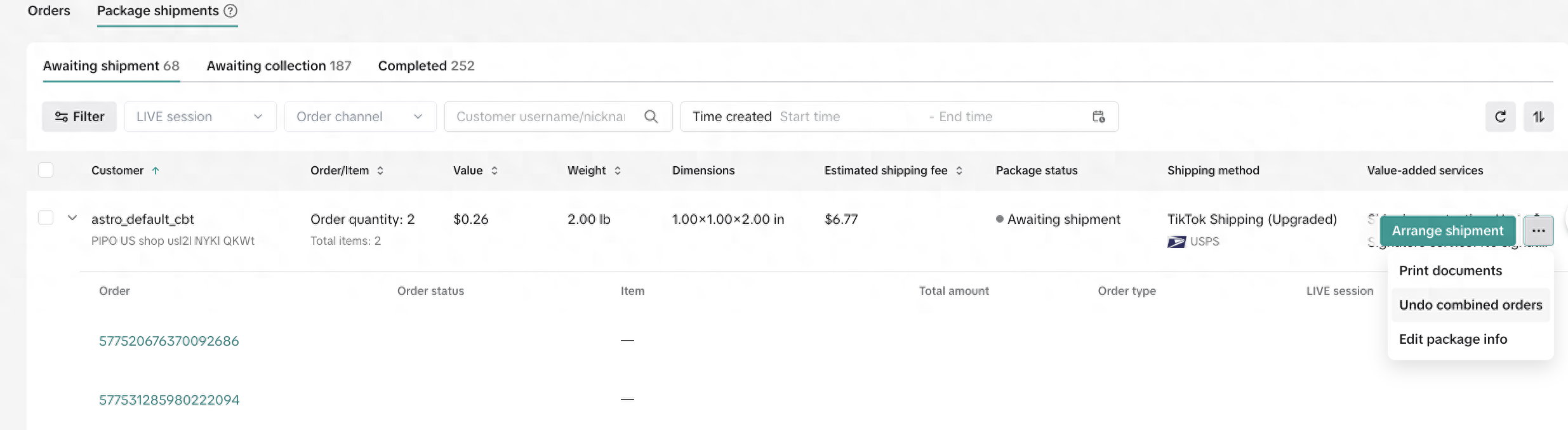
Task: Click the sort order icon button
Action: (1539, 117)
